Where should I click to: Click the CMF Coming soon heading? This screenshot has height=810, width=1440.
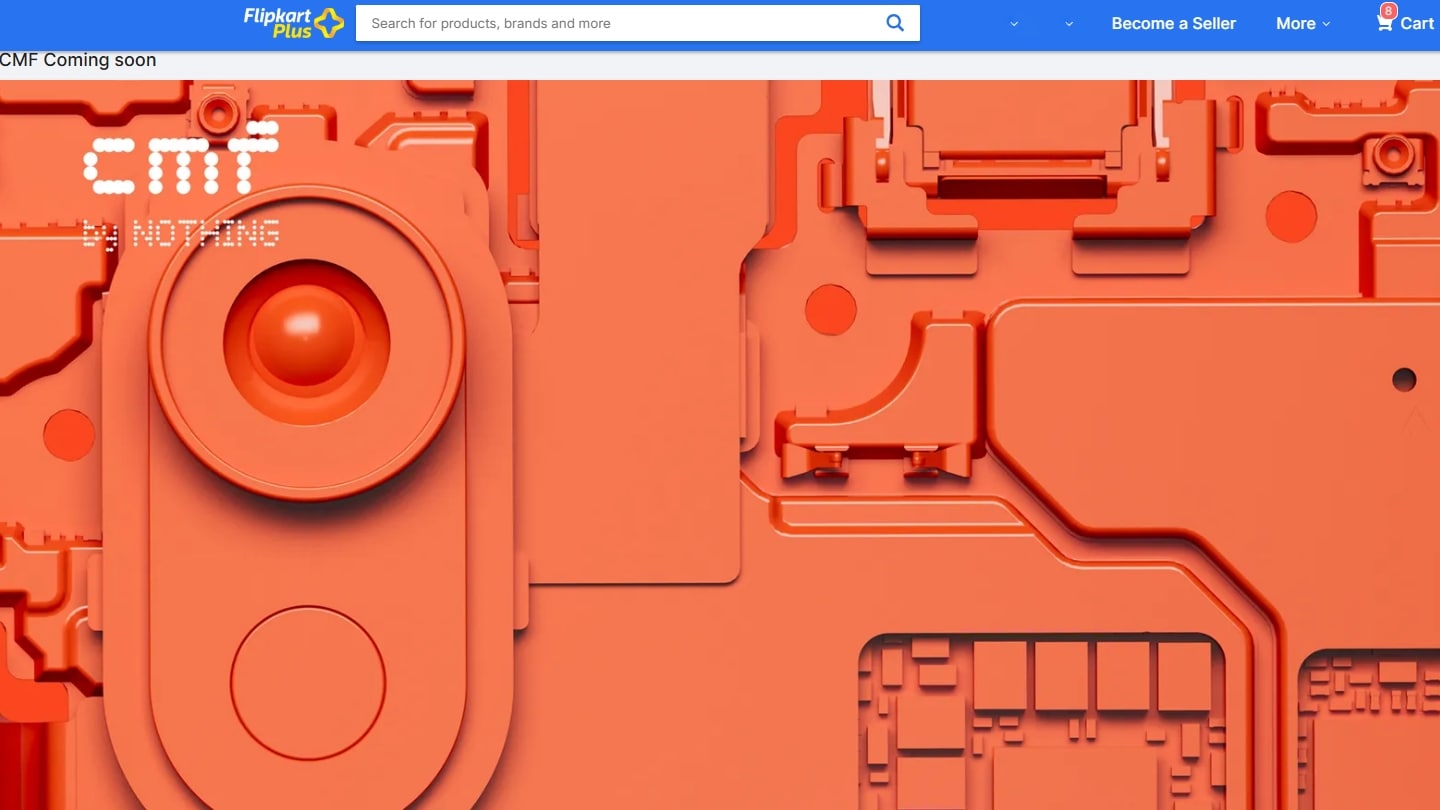click(78, 60)
